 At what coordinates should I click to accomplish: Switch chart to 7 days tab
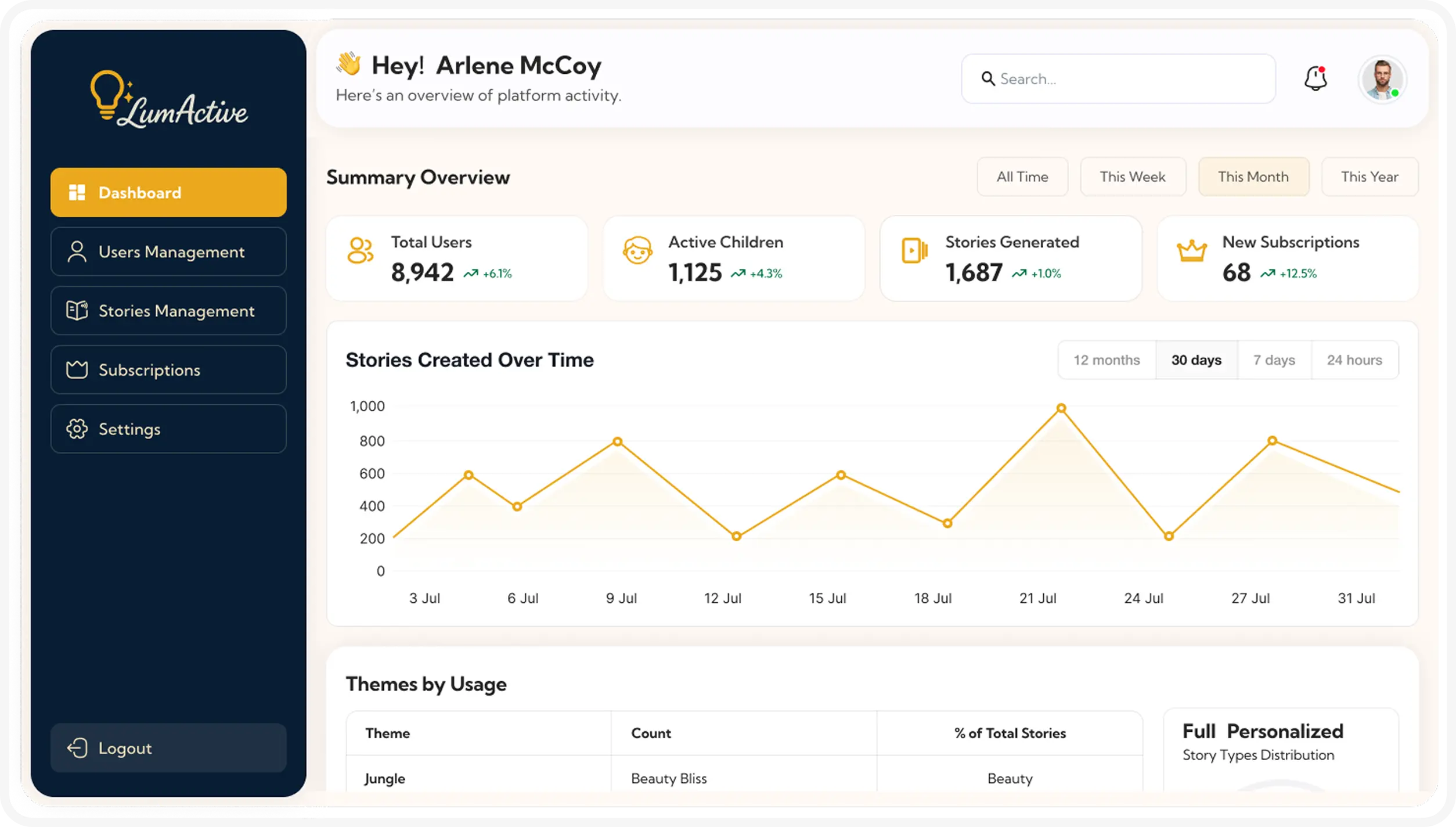1274,360
